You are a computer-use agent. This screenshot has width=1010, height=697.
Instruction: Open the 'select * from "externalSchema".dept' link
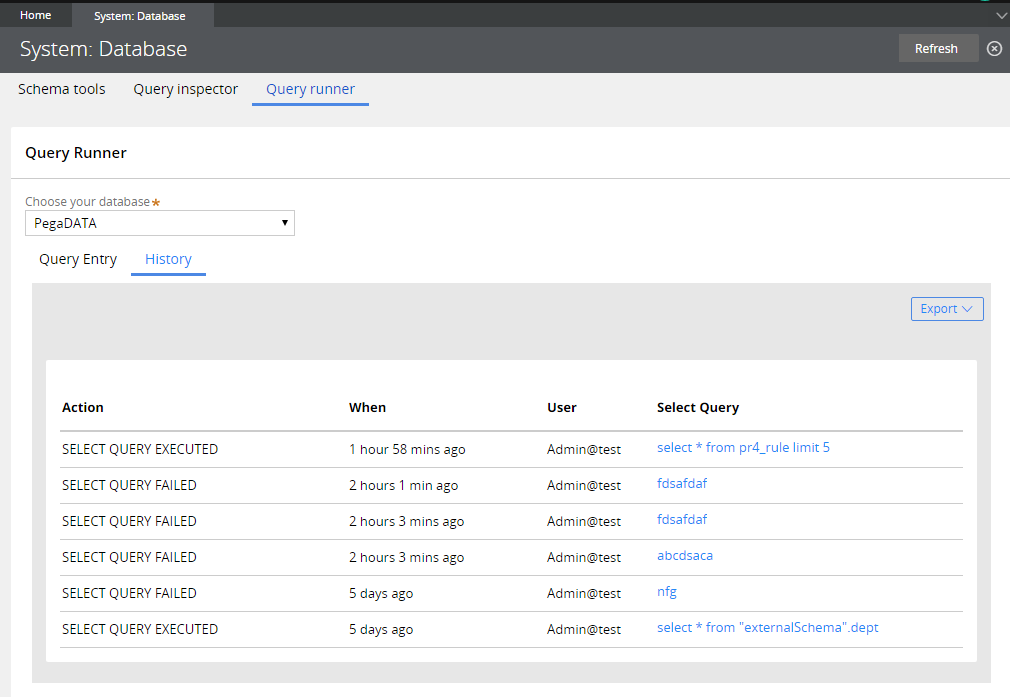(768, 627)
